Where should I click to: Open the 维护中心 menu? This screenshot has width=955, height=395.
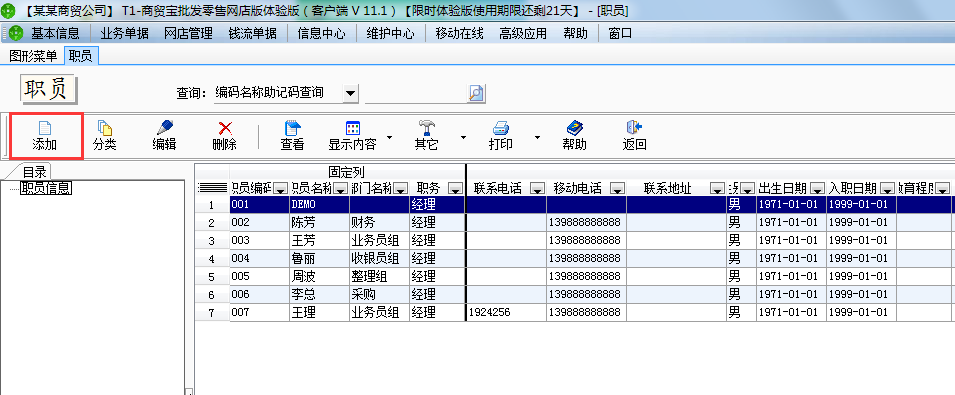(x=390, y=33)
